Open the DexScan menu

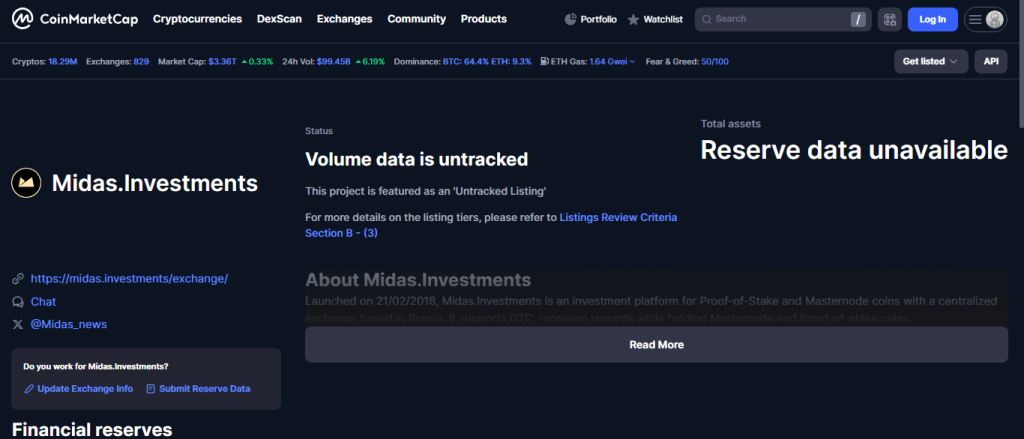pyautogui.click(x=279, y=19)
